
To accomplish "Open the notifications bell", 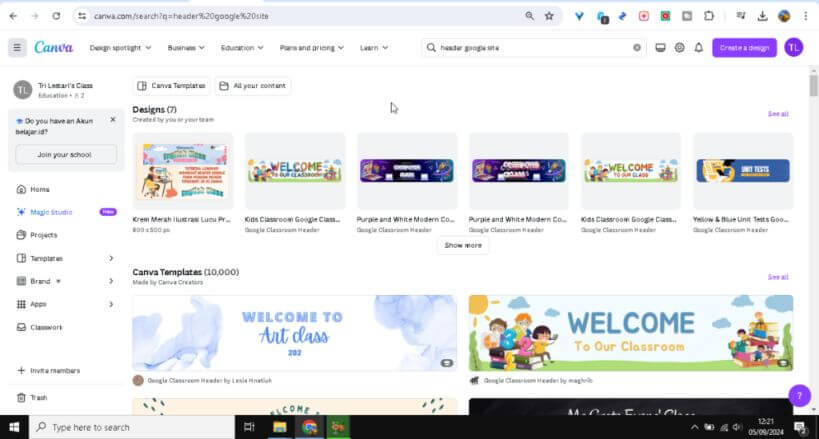I will pyautogui.click(x=699, y=48).
